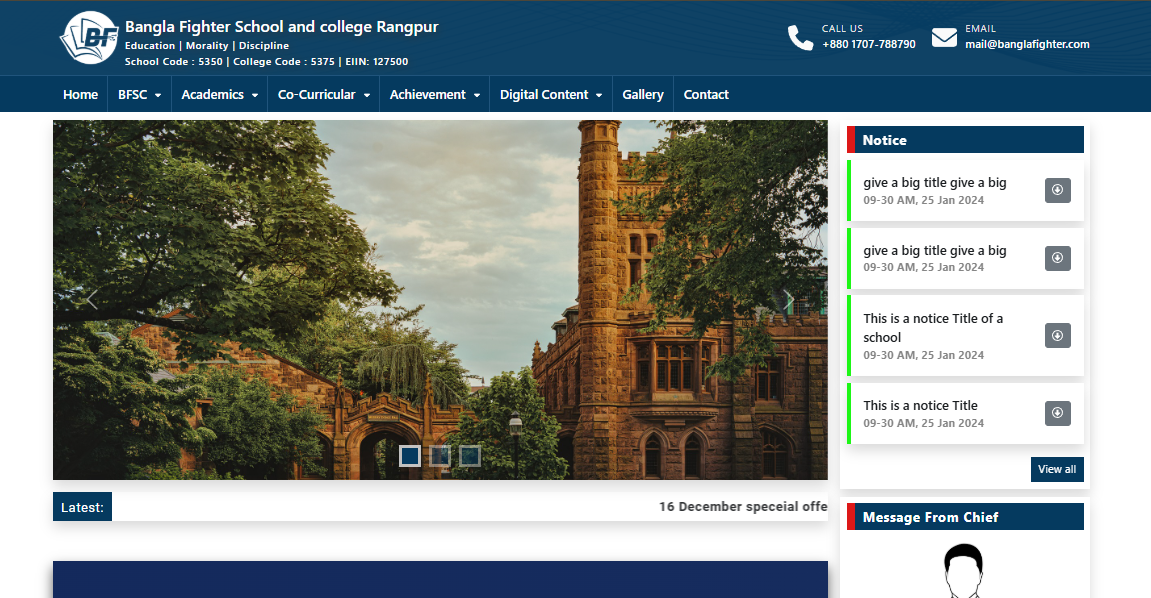Click the chief's avatar image

tap(963, 572)
